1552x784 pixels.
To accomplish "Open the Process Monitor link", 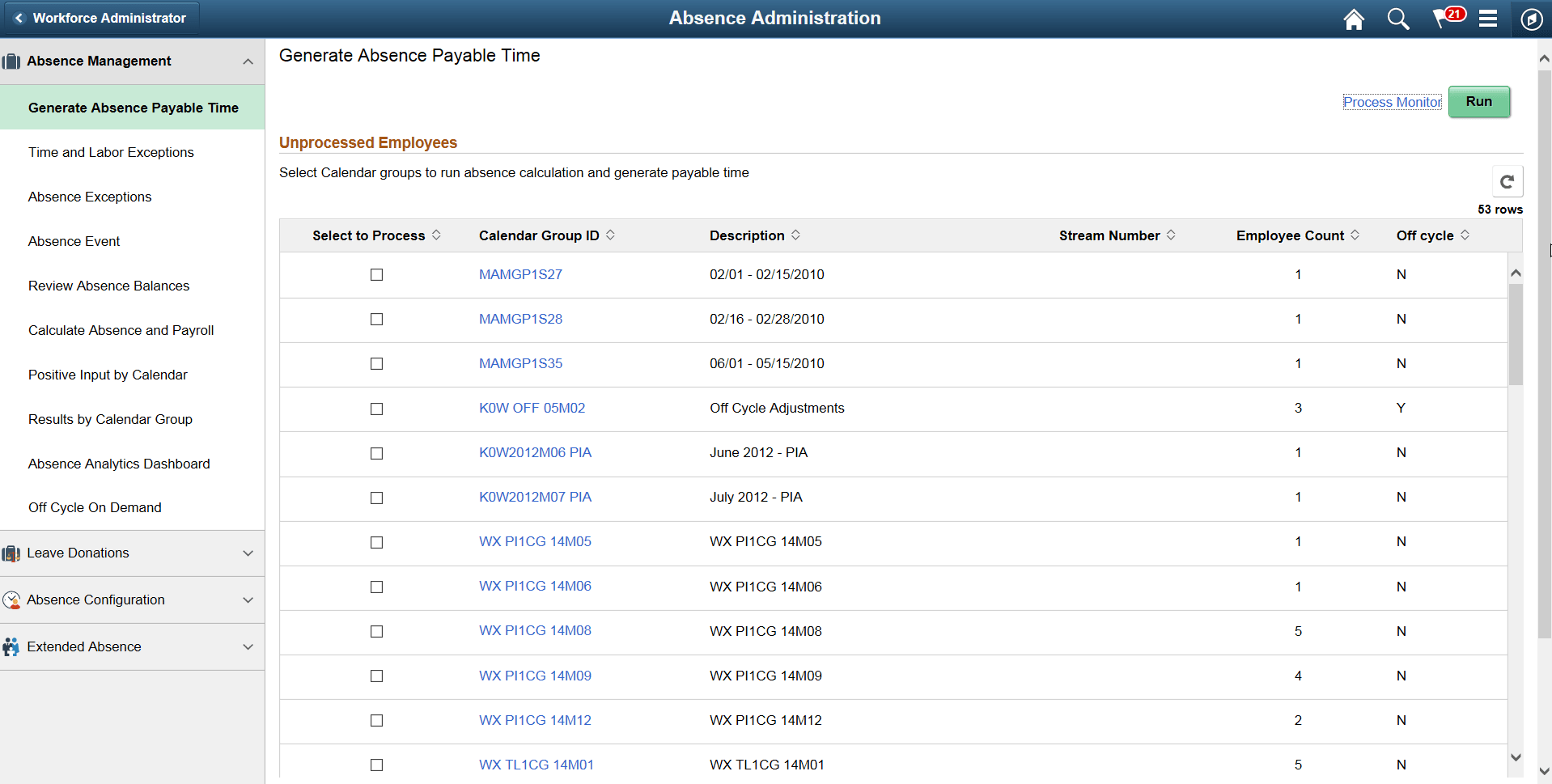I will pos(1391,101).
